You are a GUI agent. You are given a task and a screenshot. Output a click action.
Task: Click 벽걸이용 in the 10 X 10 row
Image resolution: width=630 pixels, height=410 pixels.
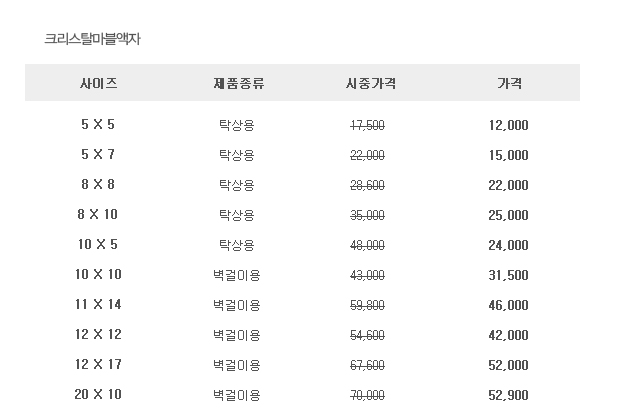[237, 275]
